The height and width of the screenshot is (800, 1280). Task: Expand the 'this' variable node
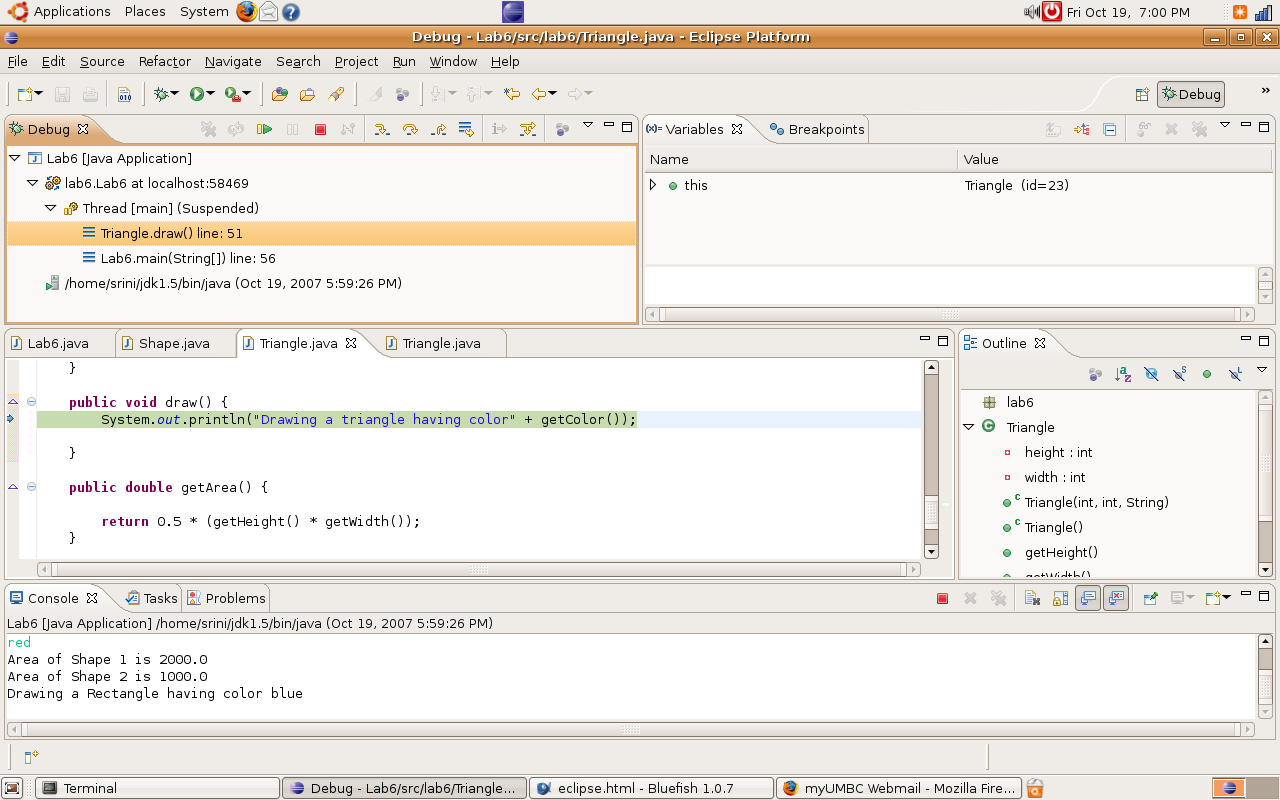[653, 185]
